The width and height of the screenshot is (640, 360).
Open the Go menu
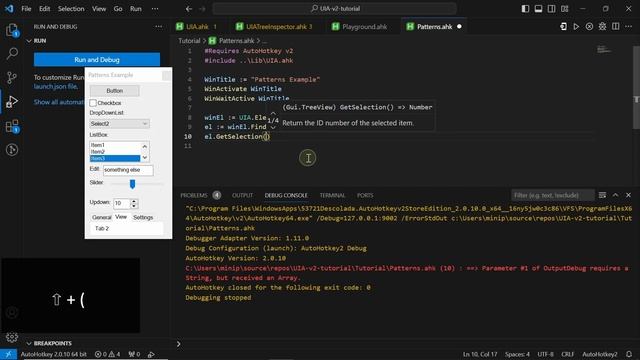[118, 9]
